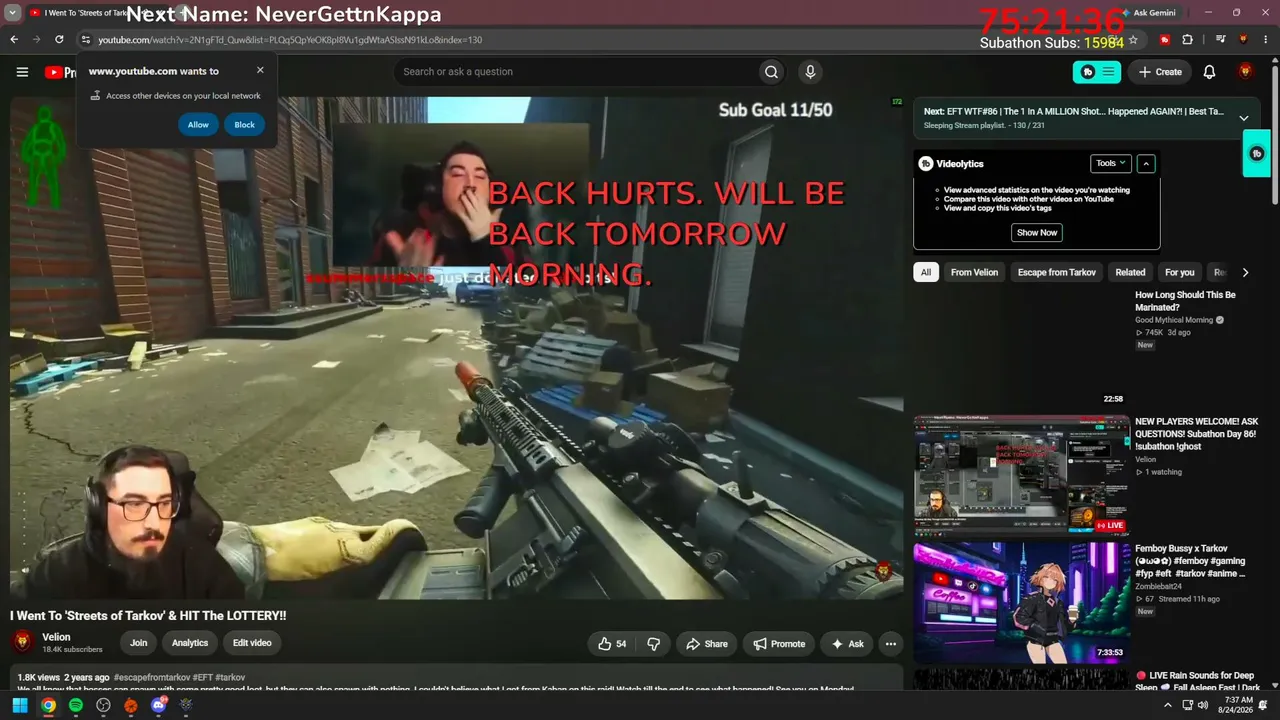Open the browser extensions puzzle icon

pyautogui.click(x=1187, y=40)
